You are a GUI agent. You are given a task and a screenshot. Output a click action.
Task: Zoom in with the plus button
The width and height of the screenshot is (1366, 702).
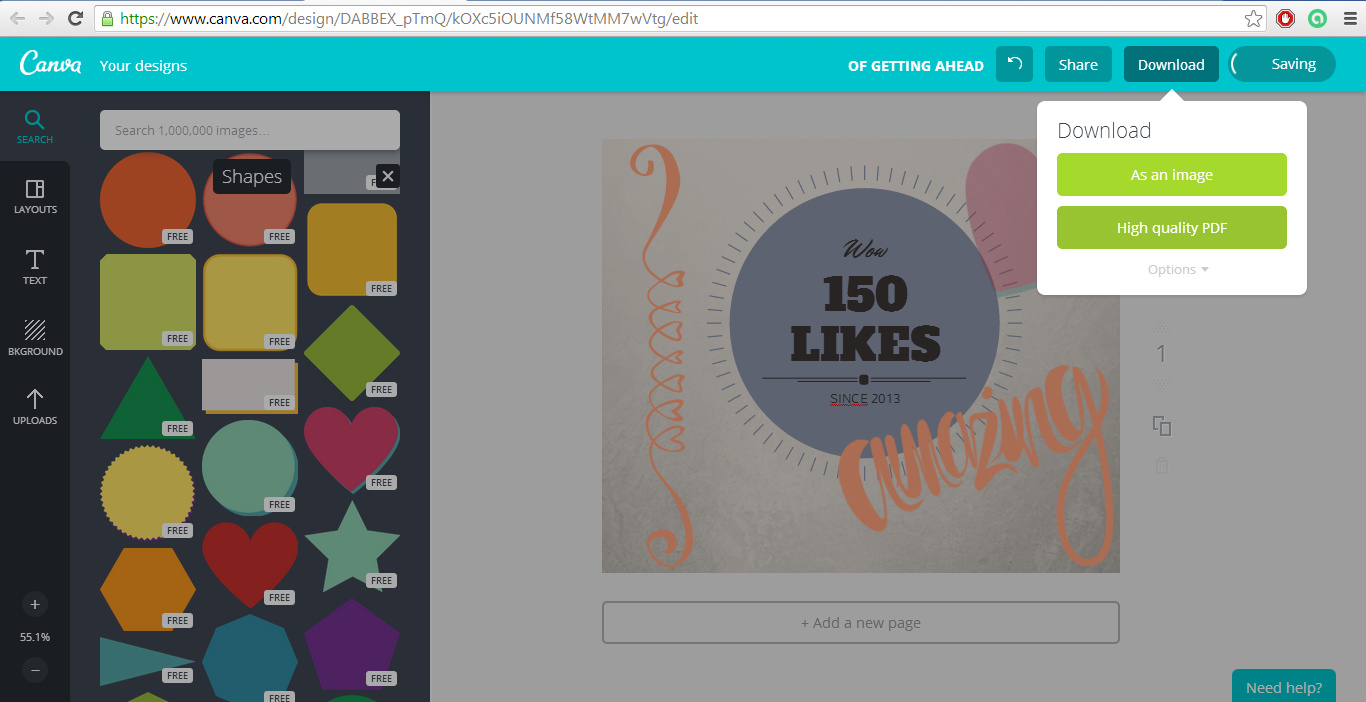(x=35, y=604)
